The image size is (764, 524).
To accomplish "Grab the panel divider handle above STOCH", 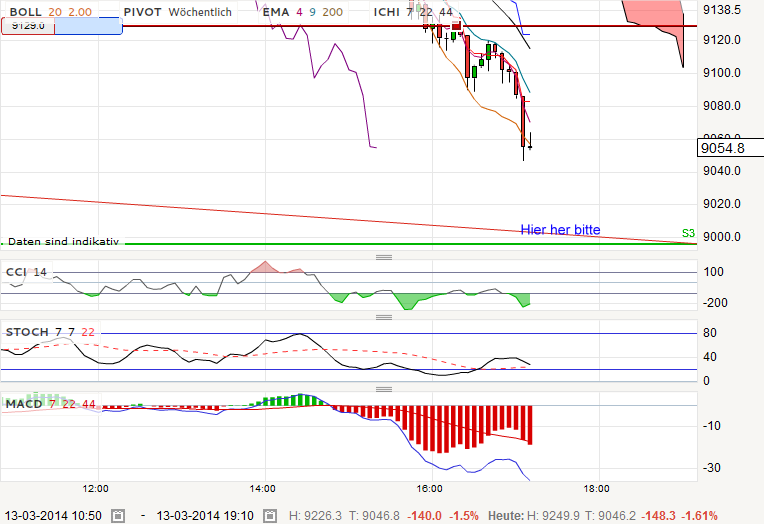I will 384,317.
